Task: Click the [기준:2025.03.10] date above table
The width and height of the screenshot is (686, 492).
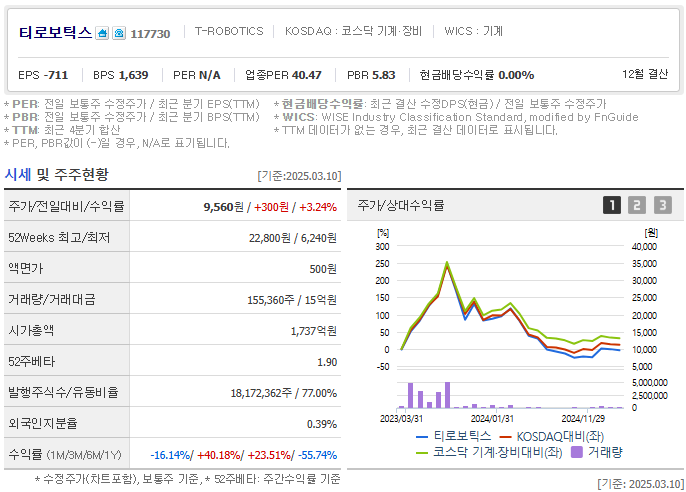Action: tap(299, 176)
